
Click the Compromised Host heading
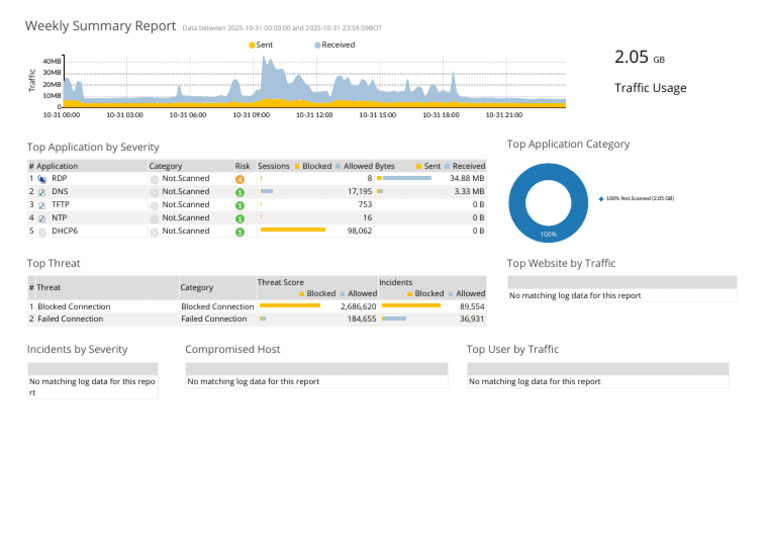pos(233,350)
